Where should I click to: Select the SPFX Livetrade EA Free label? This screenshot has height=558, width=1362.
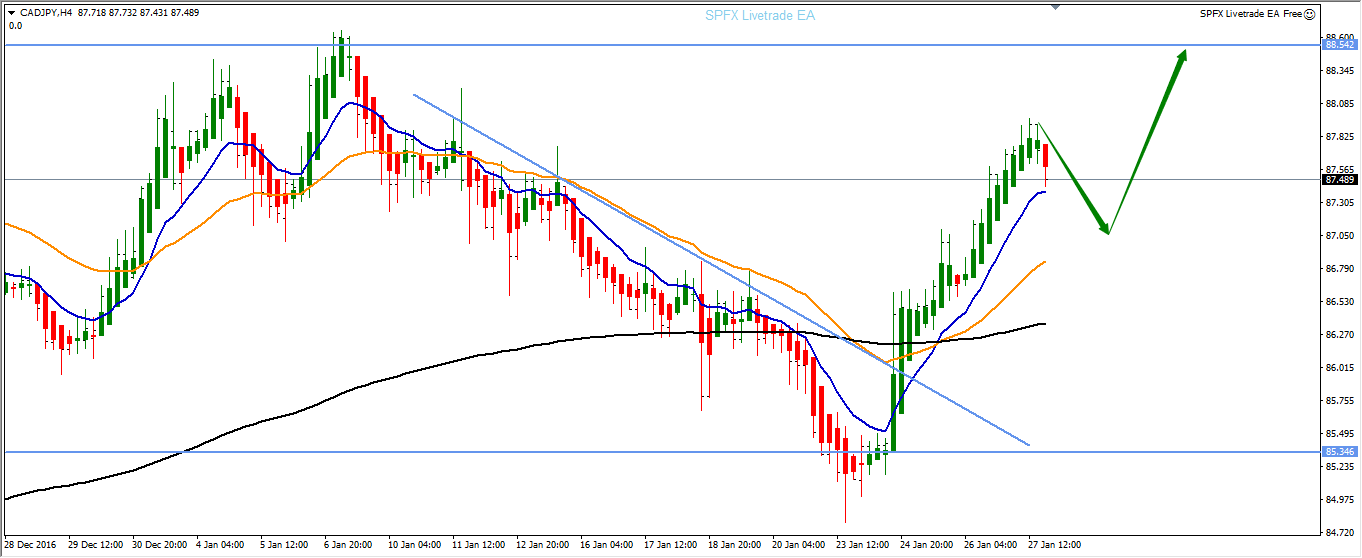pos(1251,14)
